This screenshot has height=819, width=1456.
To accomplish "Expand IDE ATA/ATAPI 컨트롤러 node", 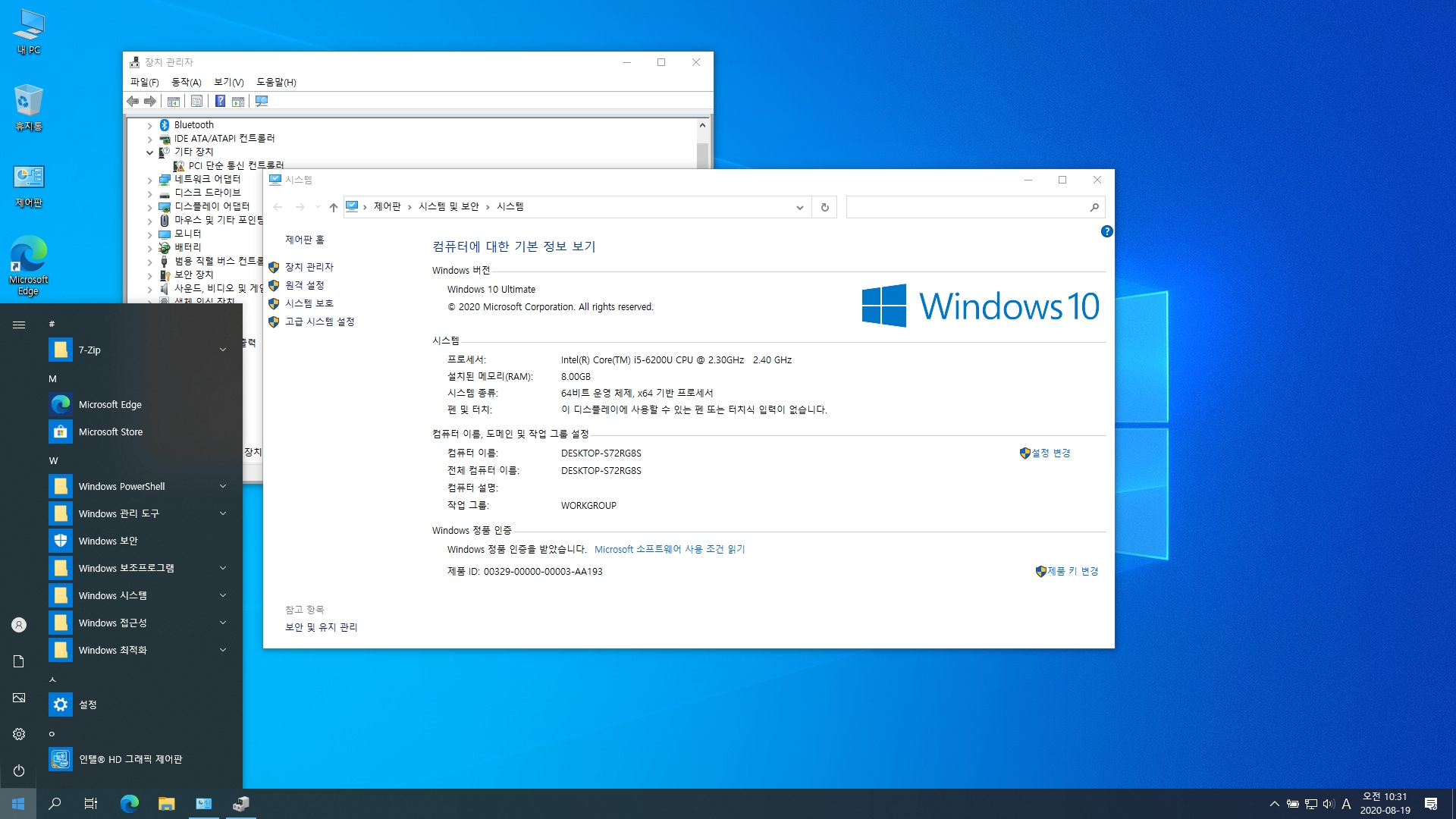I will click(x=149, y=140).
